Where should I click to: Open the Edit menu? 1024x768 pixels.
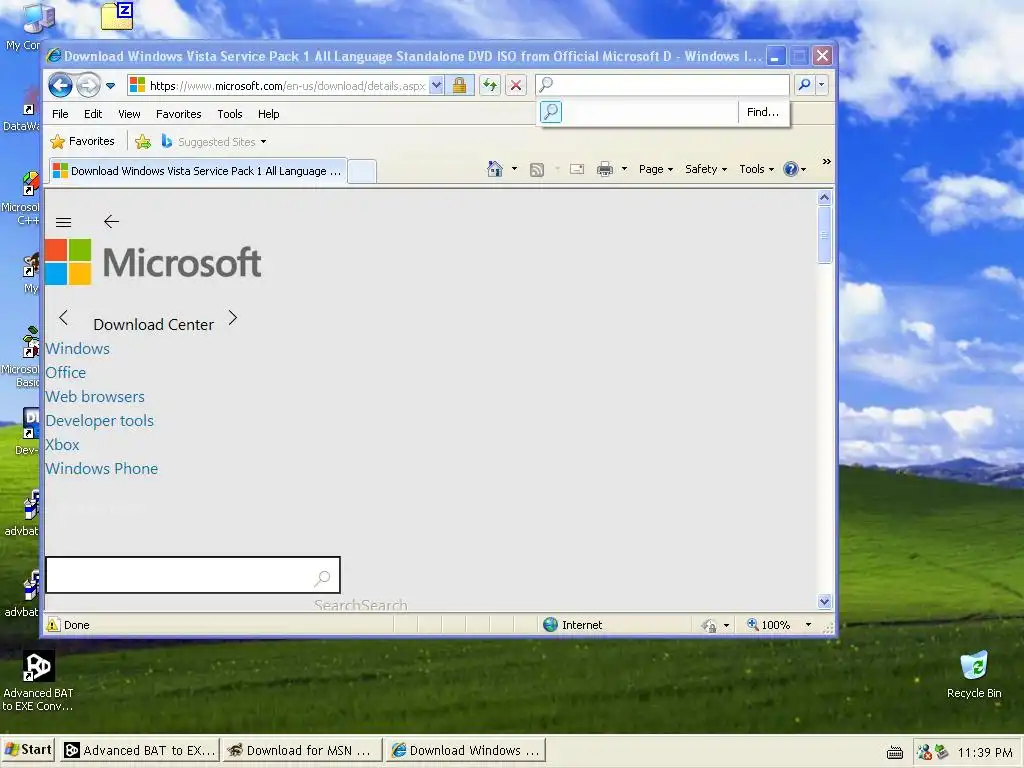93,114
